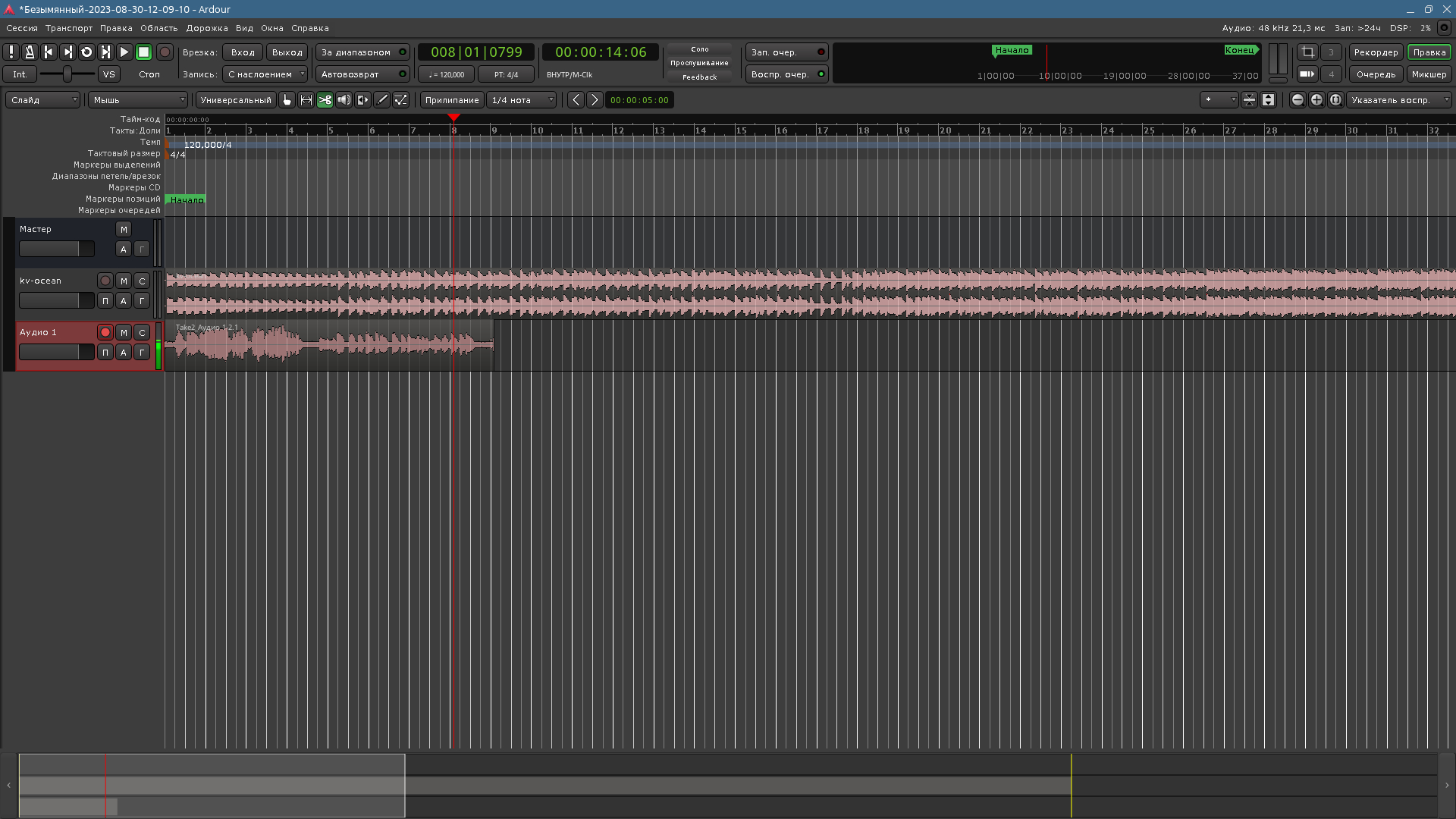The image size is (1456, 819).
Task: Open Справка menu
Action: point(310,28)
